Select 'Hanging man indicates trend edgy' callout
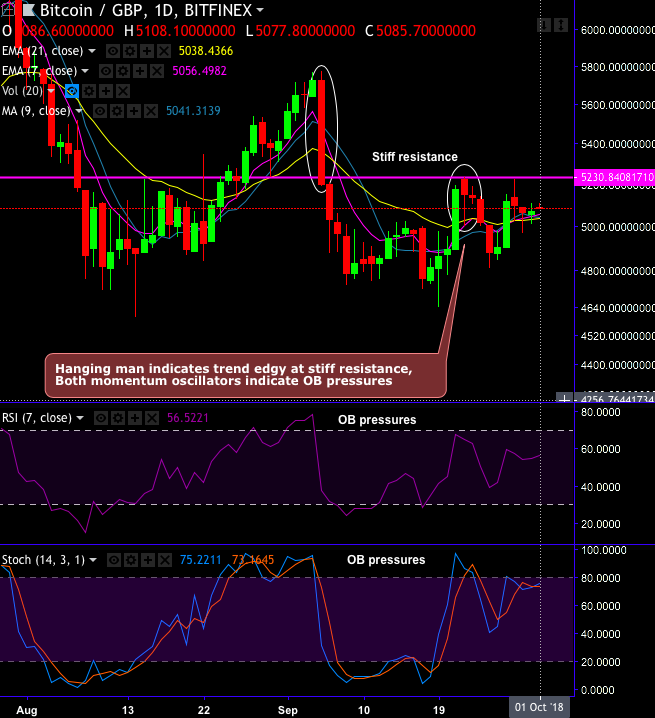The width and height of the screenshot is (655, 718). tap(246, 375)
